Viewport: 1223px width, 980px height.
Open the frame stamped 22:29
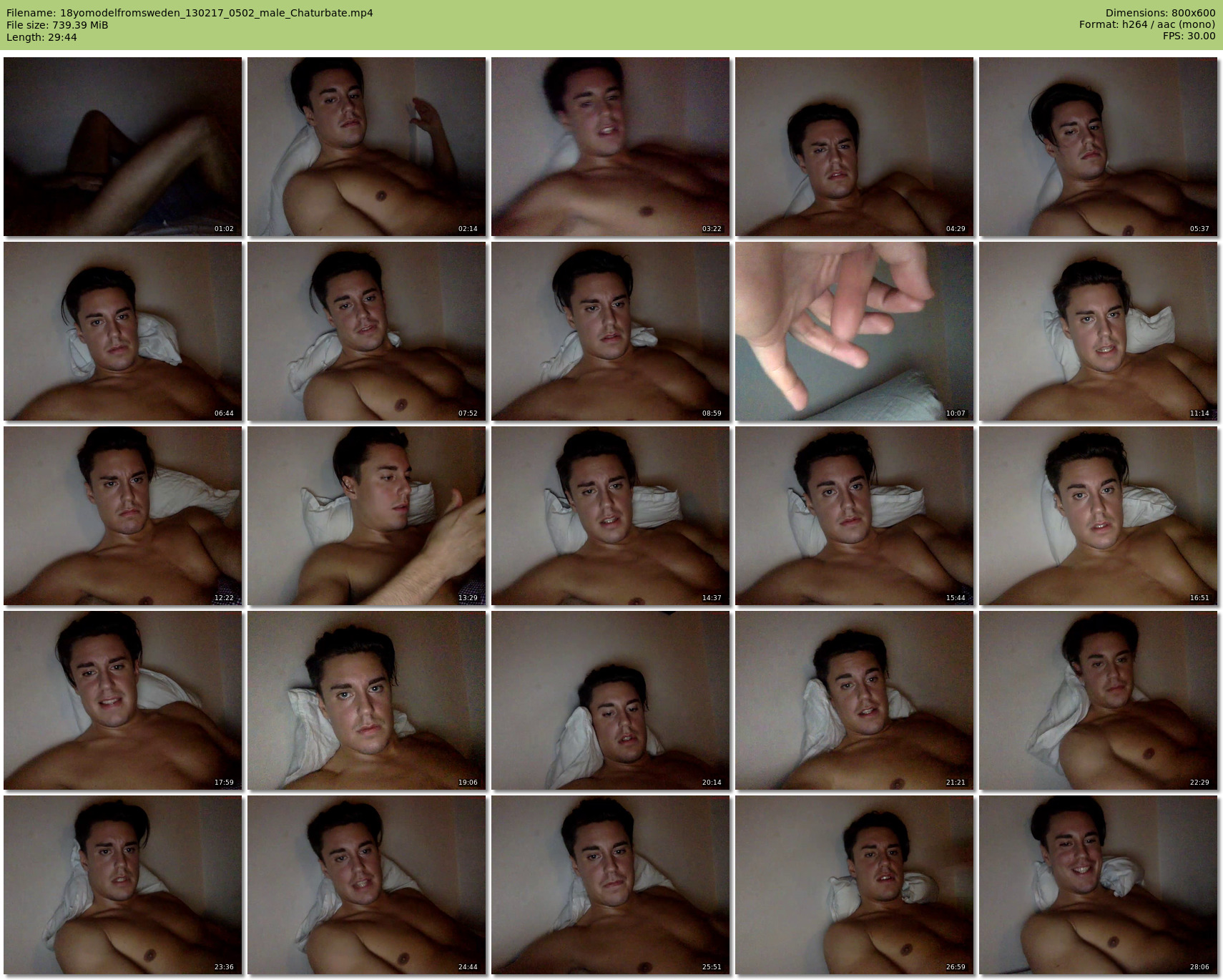(x=1098, y=700)
